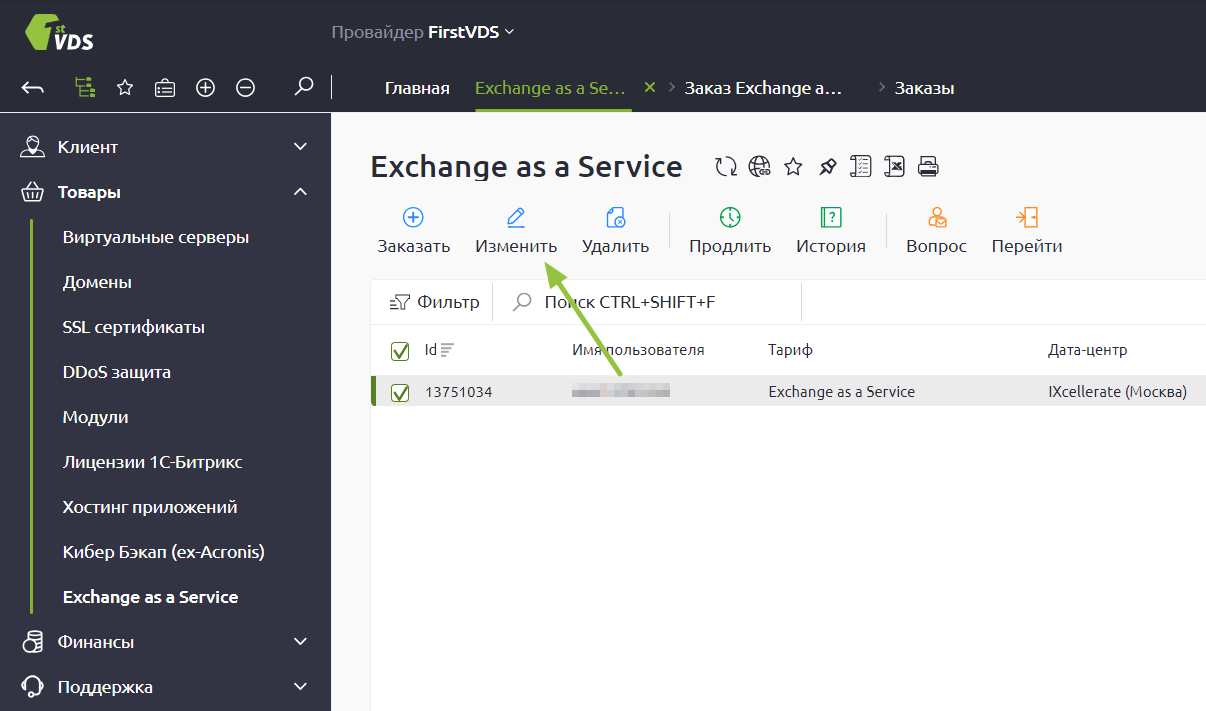The image size is (1206, 711).
Task: Open the global search magnifier
Action: click(304, 87)
